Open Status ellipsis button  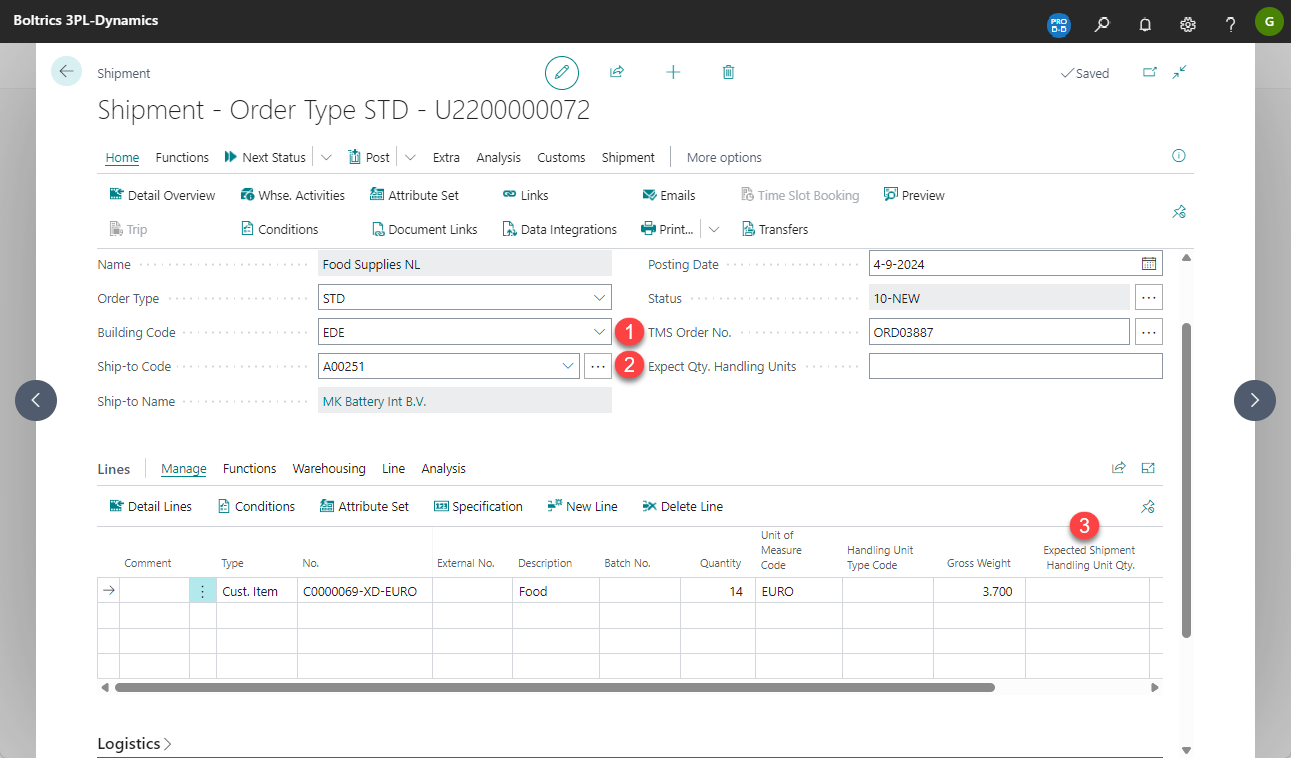click(1149, 298)
